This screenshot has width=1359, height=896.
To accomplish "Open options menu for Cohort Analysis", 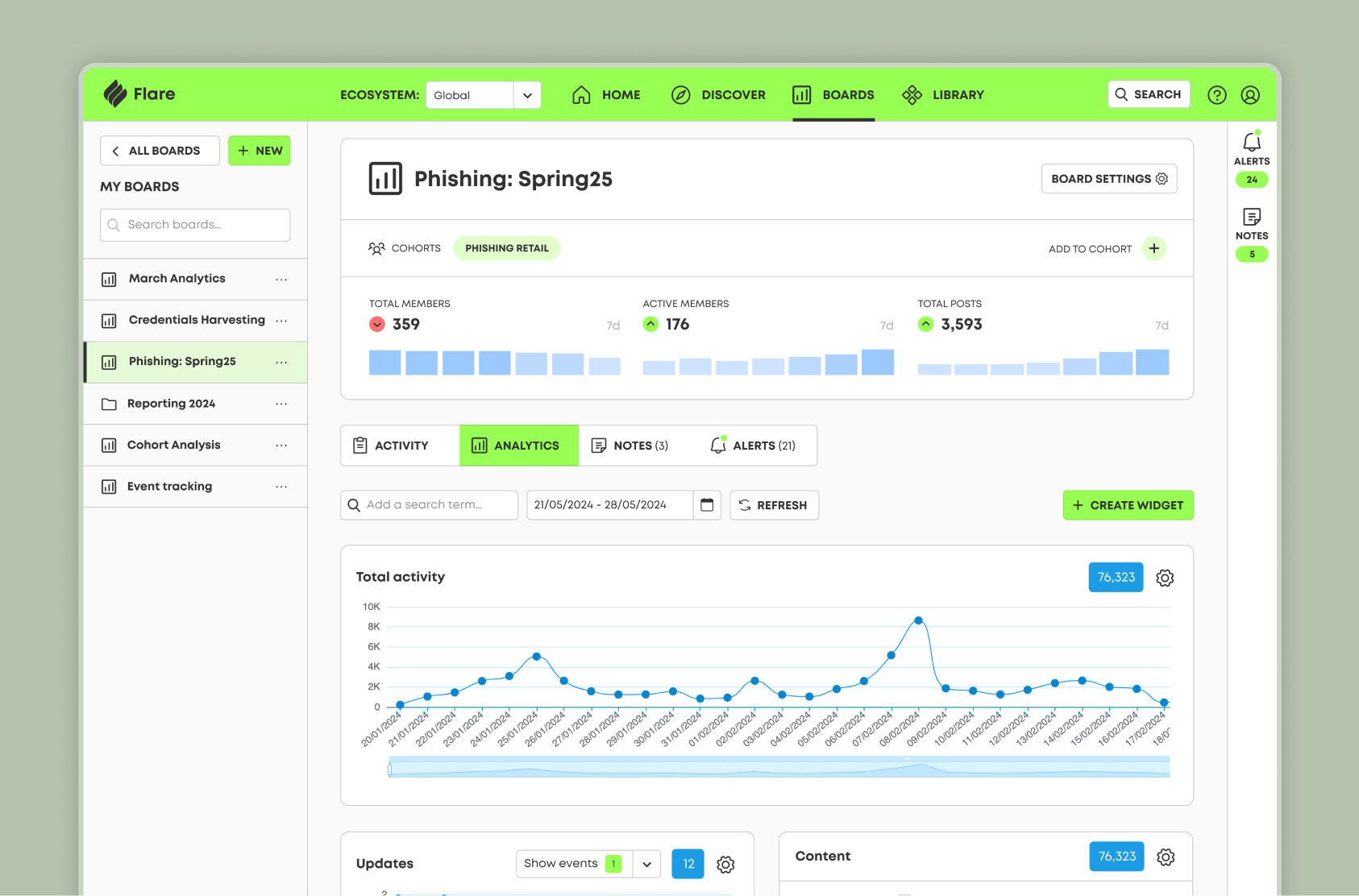I will (x=281, y=446).
